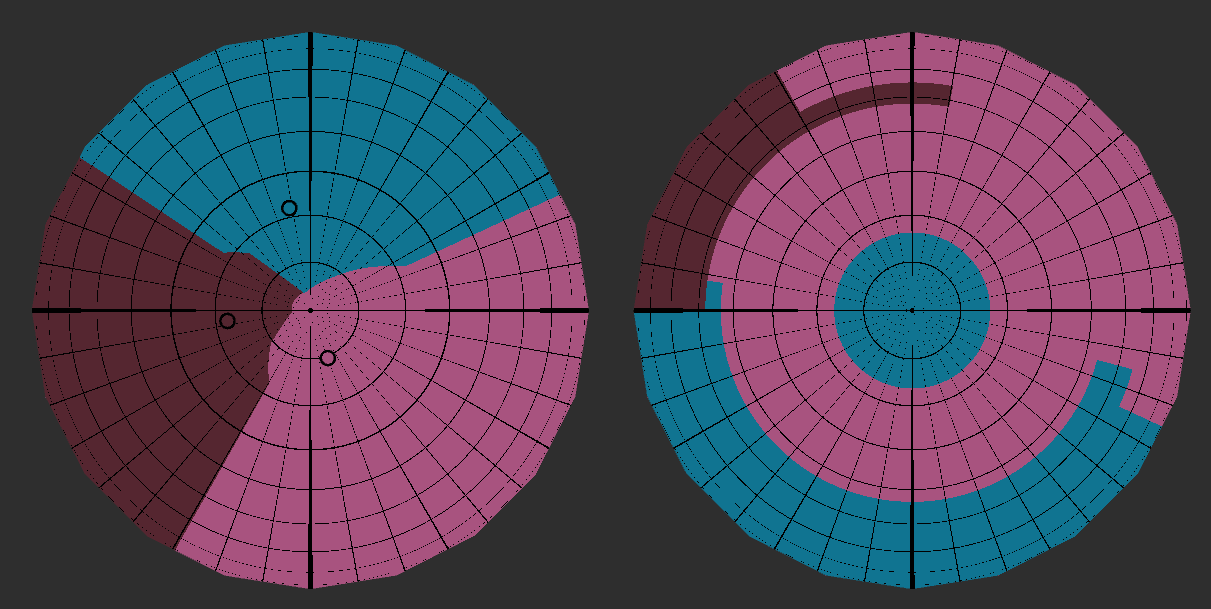This screenshot has height=609, width=1211.
Task: Click the circle marker in the left disc's maroon region
Action: pyautogui.click(x=227, y=321)
